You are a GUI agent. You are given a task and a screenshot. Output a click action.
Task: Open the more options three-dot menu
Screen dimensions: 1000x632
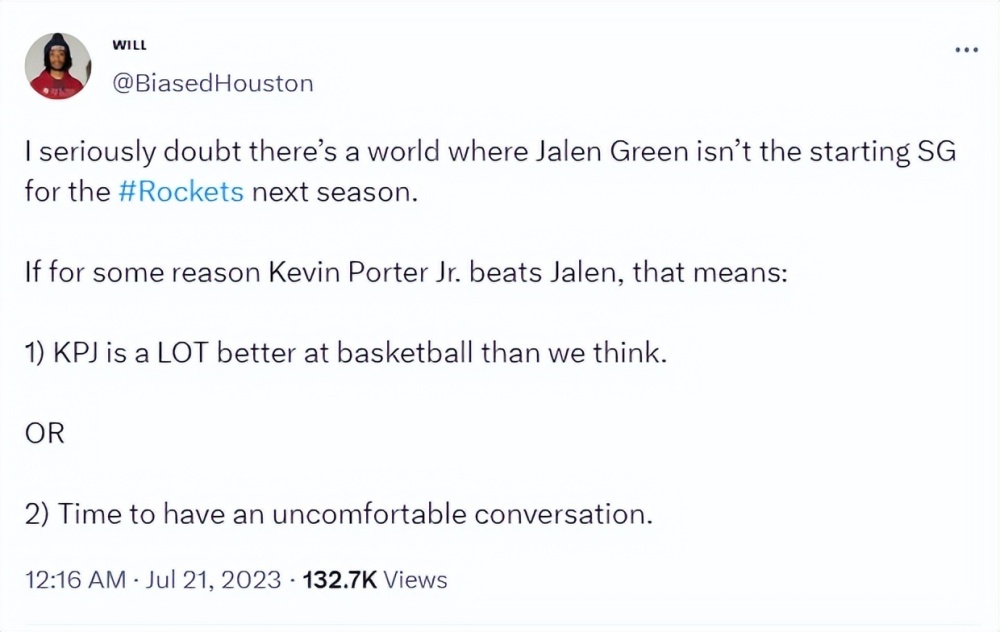tap(964, 49)
